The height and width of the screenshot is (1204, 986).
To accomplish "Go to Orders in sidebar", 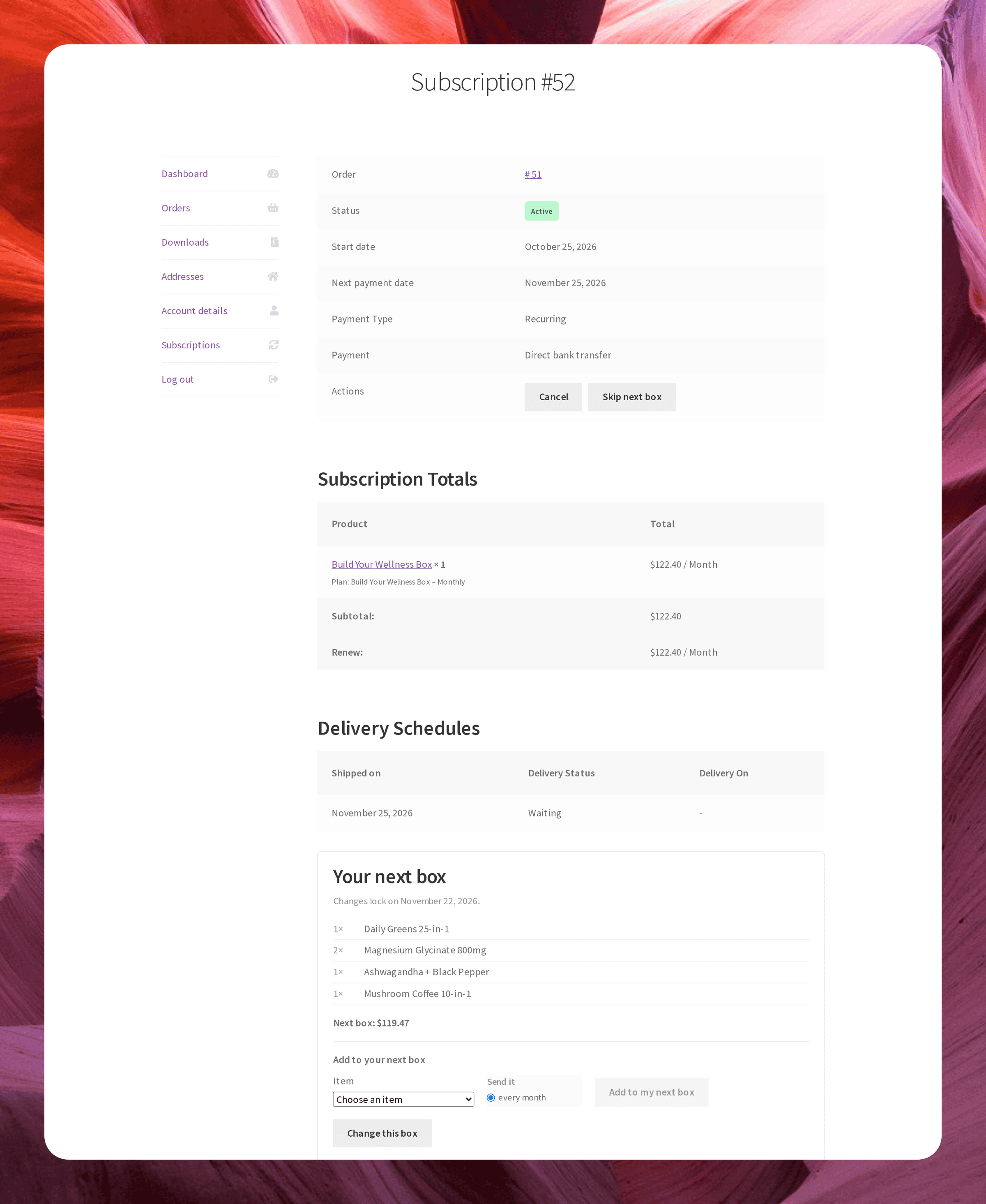I will (175, 208).
